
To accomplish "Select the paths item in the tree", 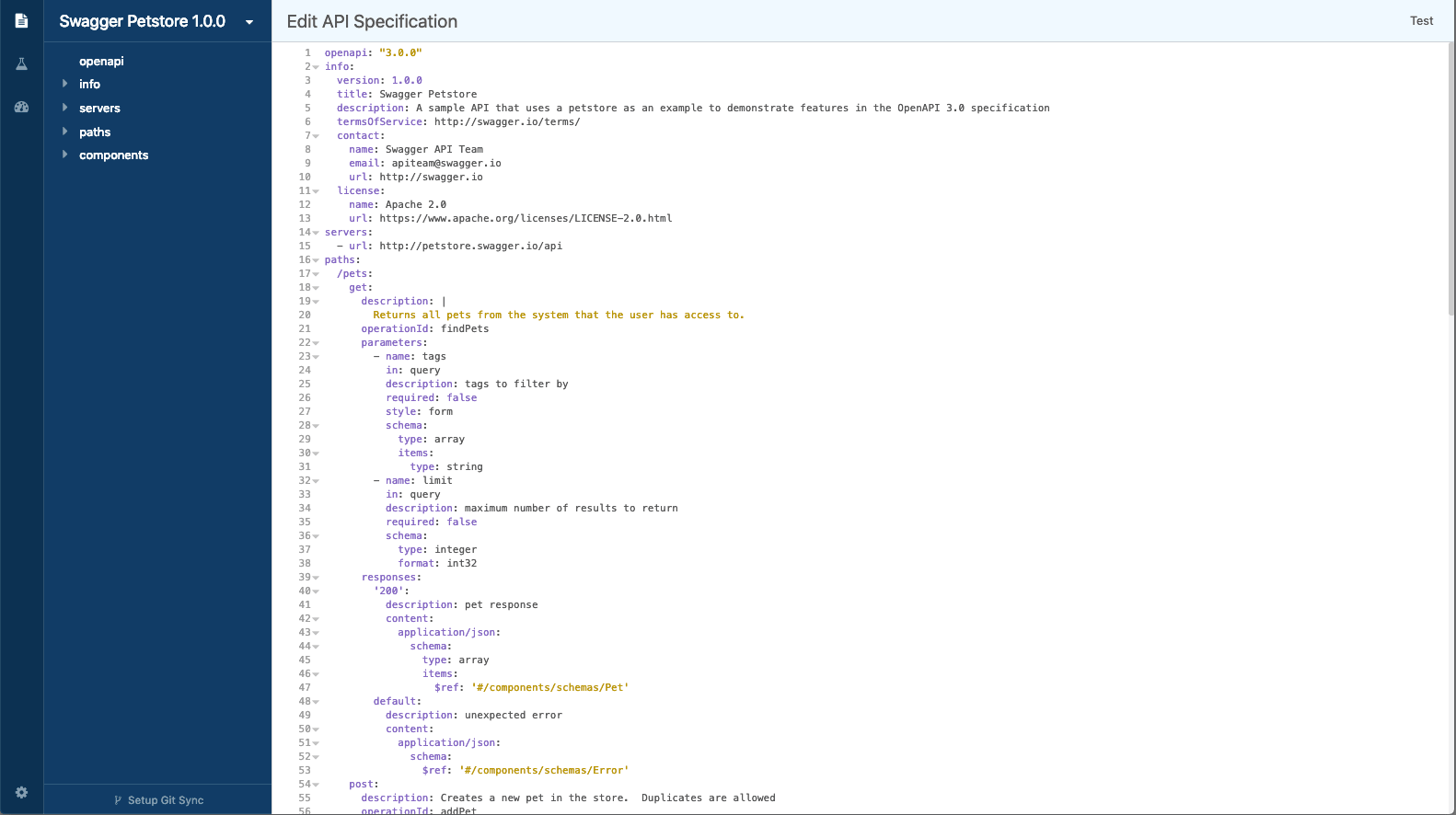I will [95, 132].
